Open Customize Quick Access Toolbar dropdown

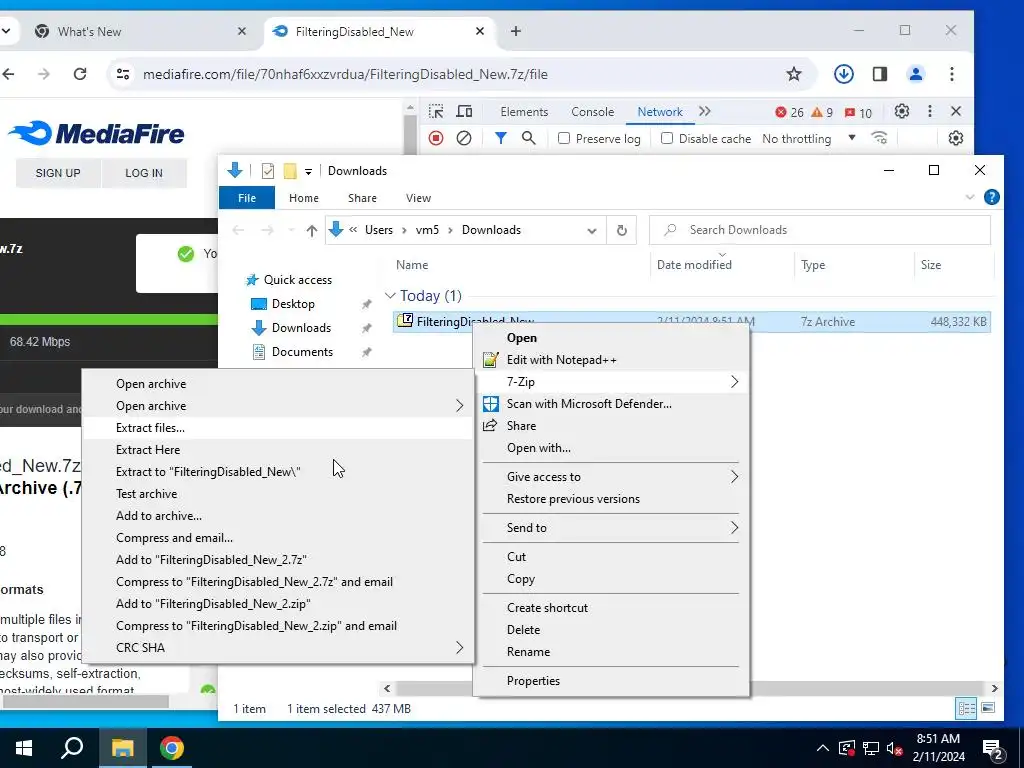[308, 171]
